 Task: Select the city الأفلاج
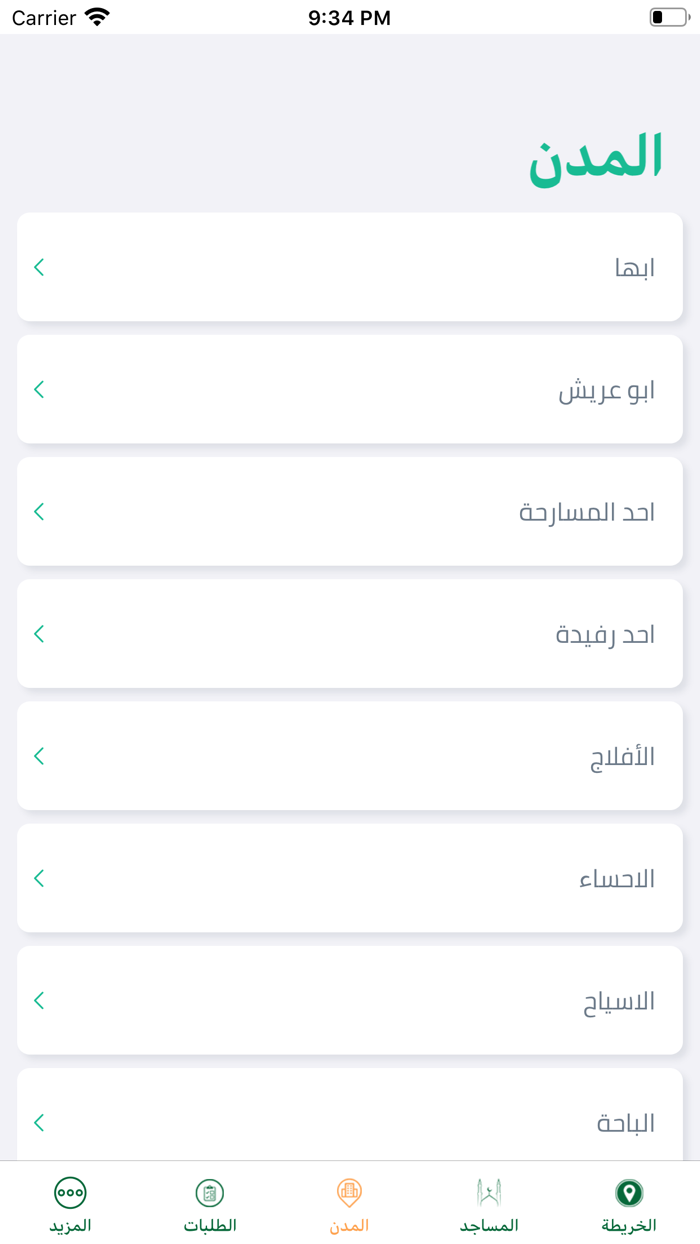click(624, 756)
